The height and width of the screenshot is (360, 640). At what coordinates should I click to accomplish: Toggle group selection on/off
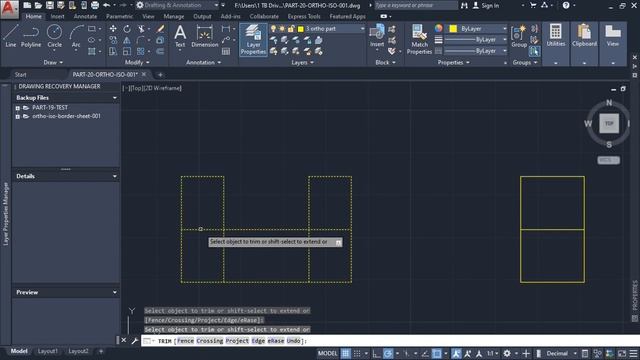click(x=534, y=51)
